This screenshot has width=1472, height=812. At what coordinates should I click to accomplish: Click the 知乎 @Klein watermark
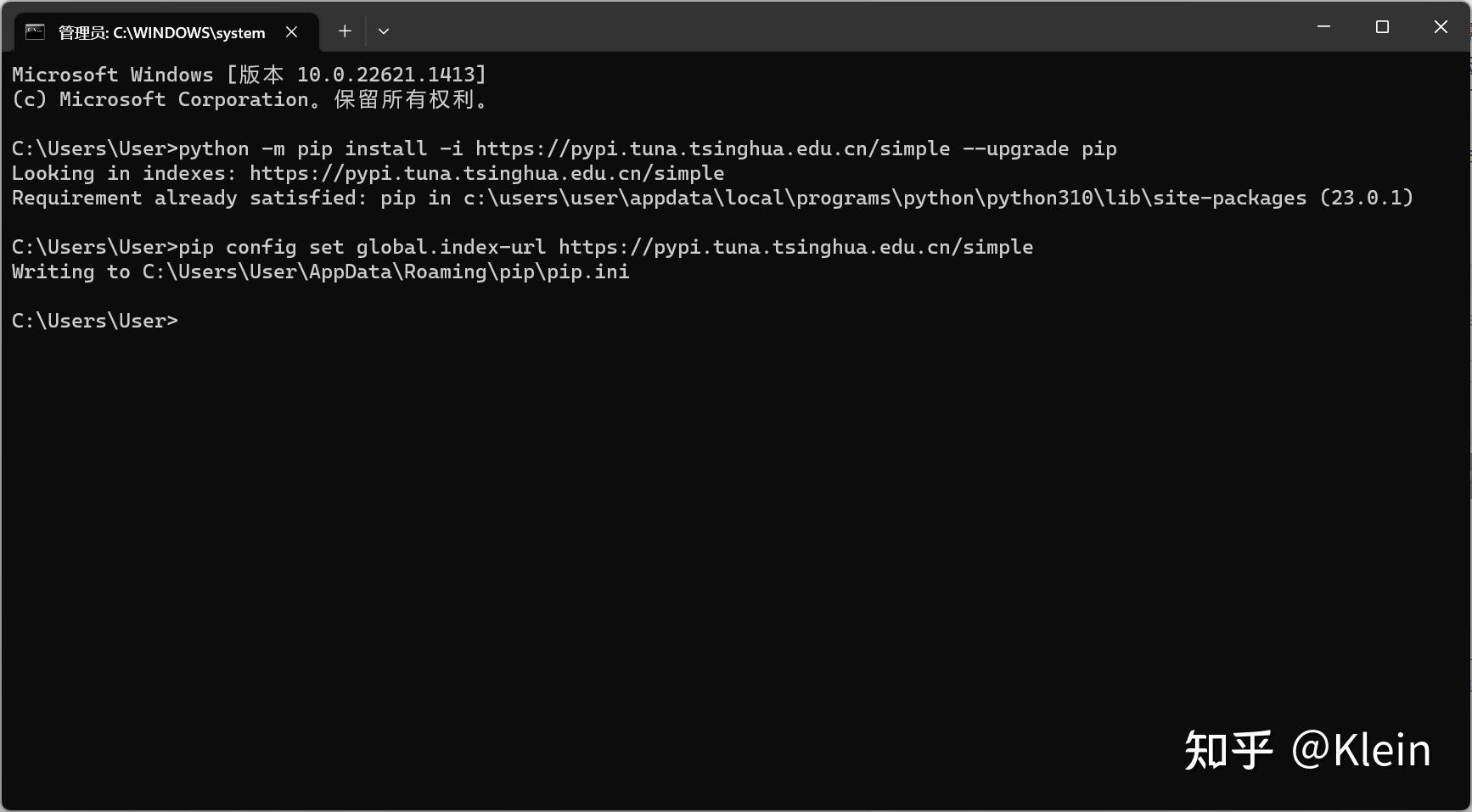tap(1307, 750)
